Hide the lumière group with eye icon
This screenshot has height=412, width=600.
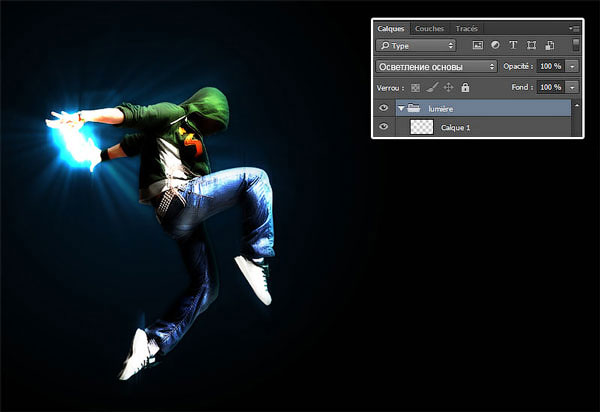(384, 108)
